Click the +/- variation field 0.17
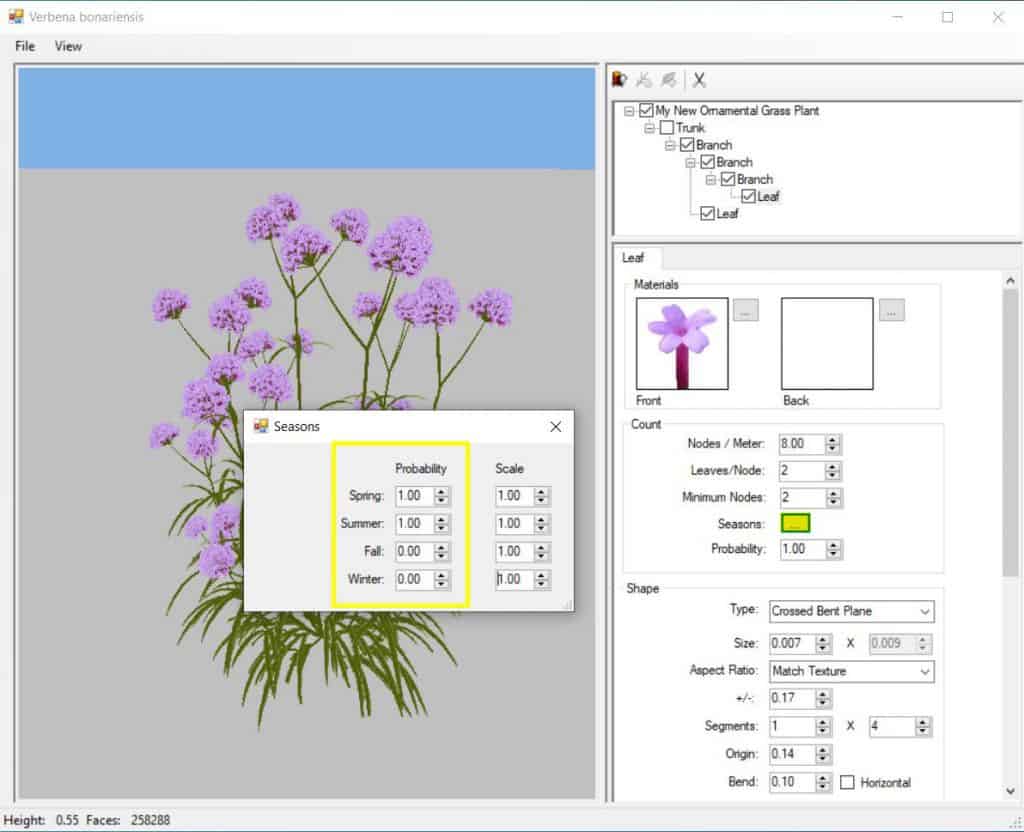Viewport: 1024px width, 832px height. 792,698
